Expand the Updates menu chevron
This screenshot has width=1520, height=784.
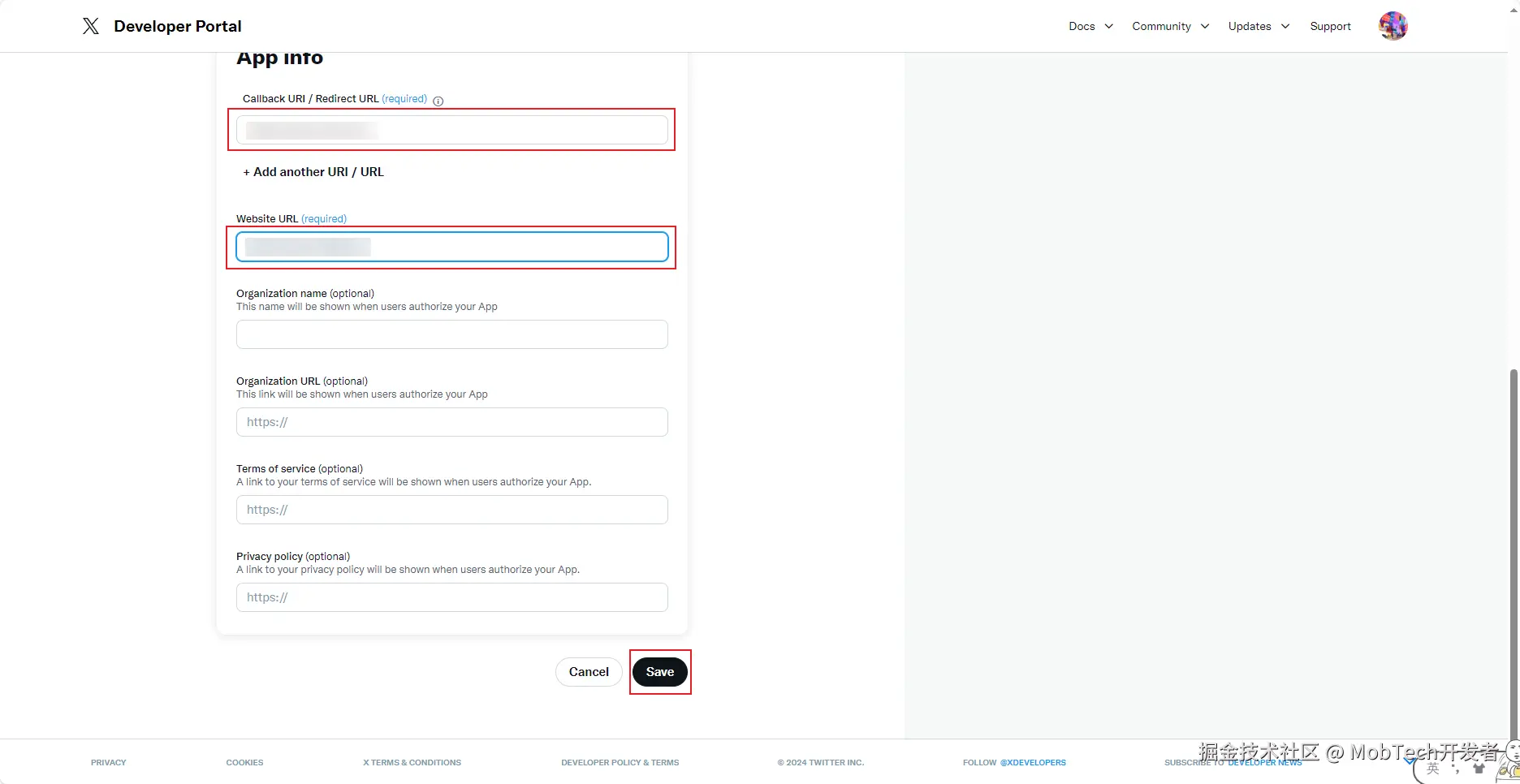1285,26
